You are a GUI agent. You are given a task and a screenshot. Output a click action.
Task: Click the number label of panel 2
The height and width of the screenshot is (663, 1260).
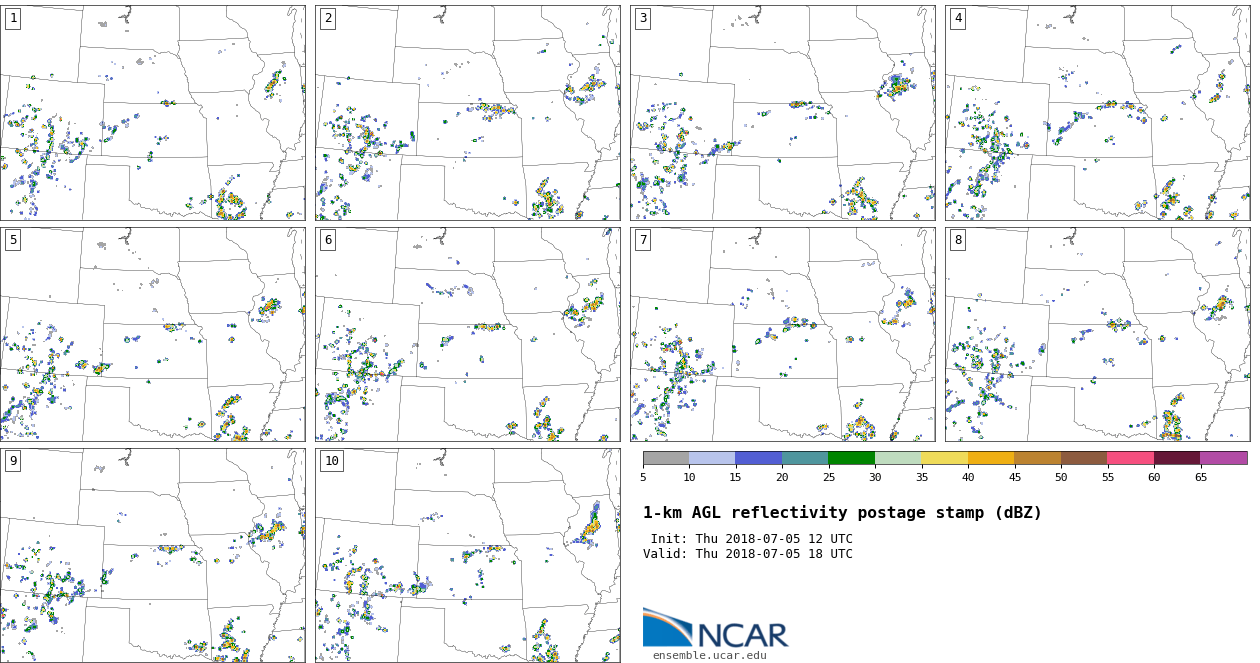[x=328, y=19]
